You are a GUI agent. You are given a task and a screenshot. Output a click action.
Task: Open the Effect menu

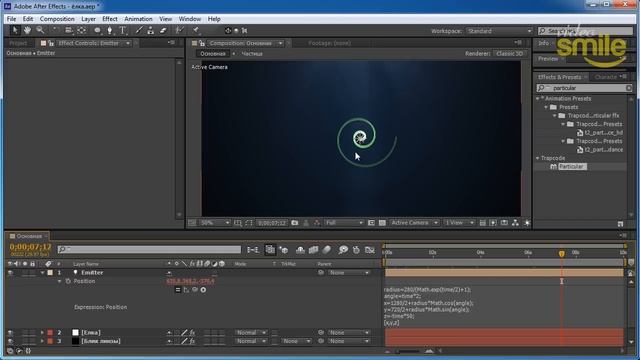click(110, 19)
